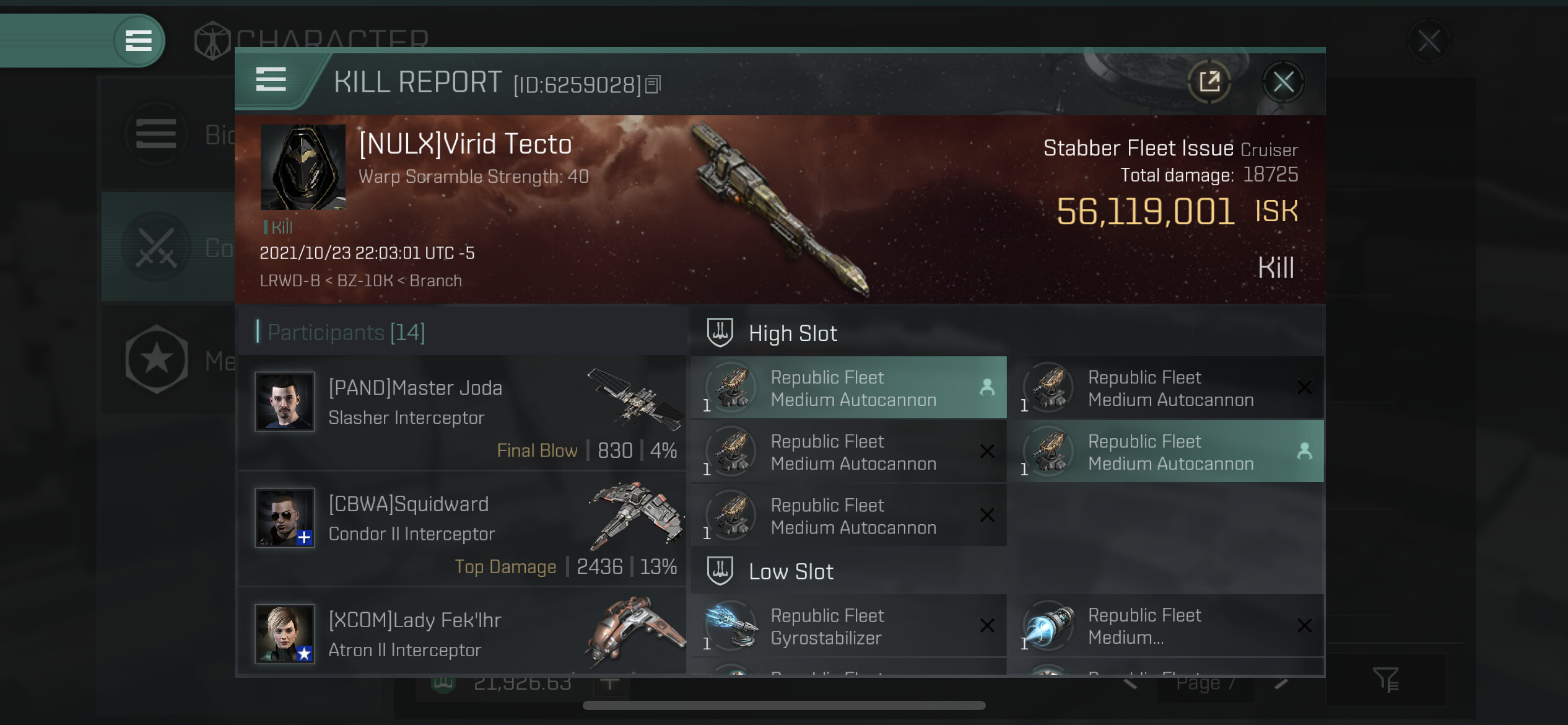
Task: Open the Kill Report hamburger menu
Action: click(271, 80)
